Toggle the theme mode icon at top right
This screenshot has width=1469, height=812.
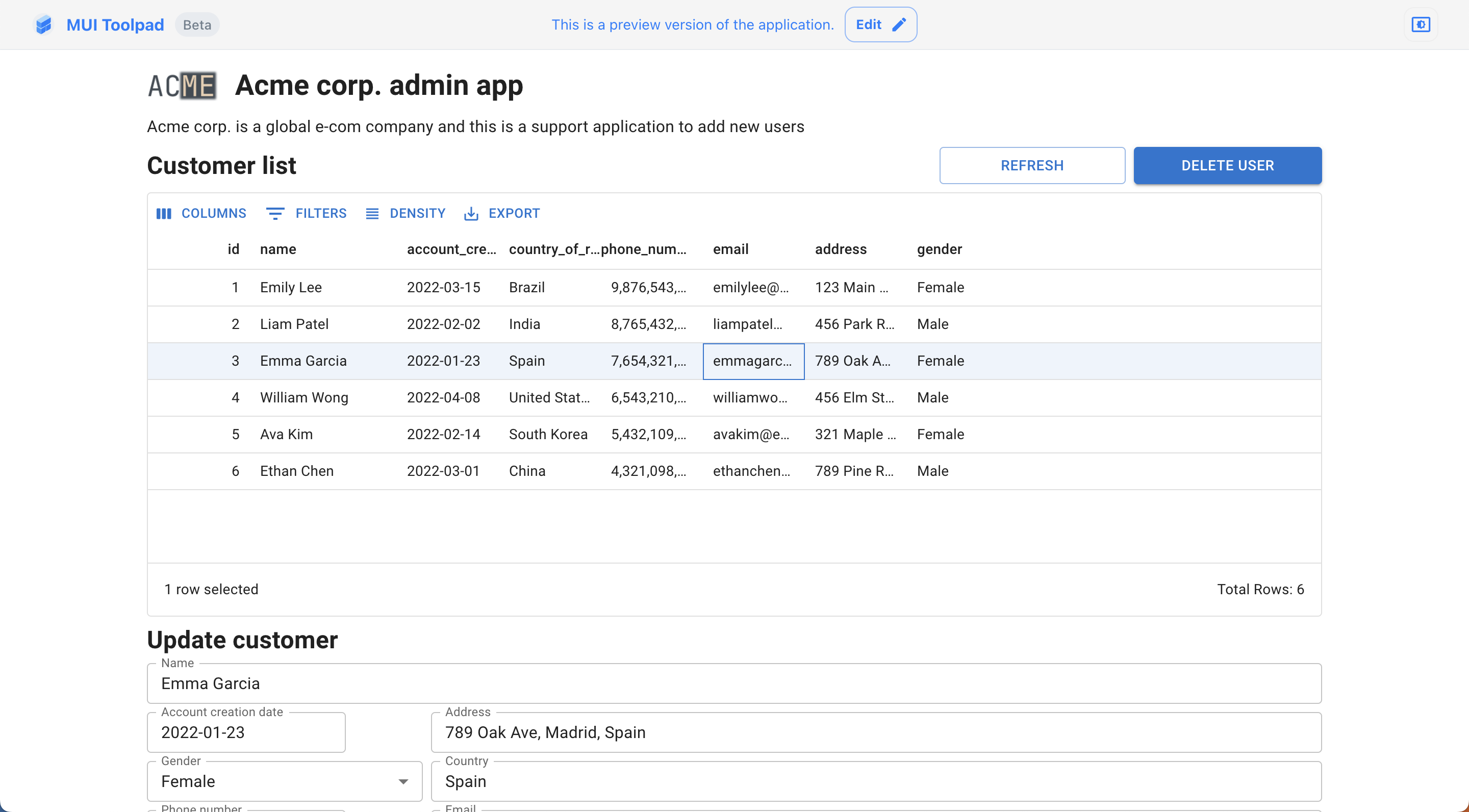1421,24
